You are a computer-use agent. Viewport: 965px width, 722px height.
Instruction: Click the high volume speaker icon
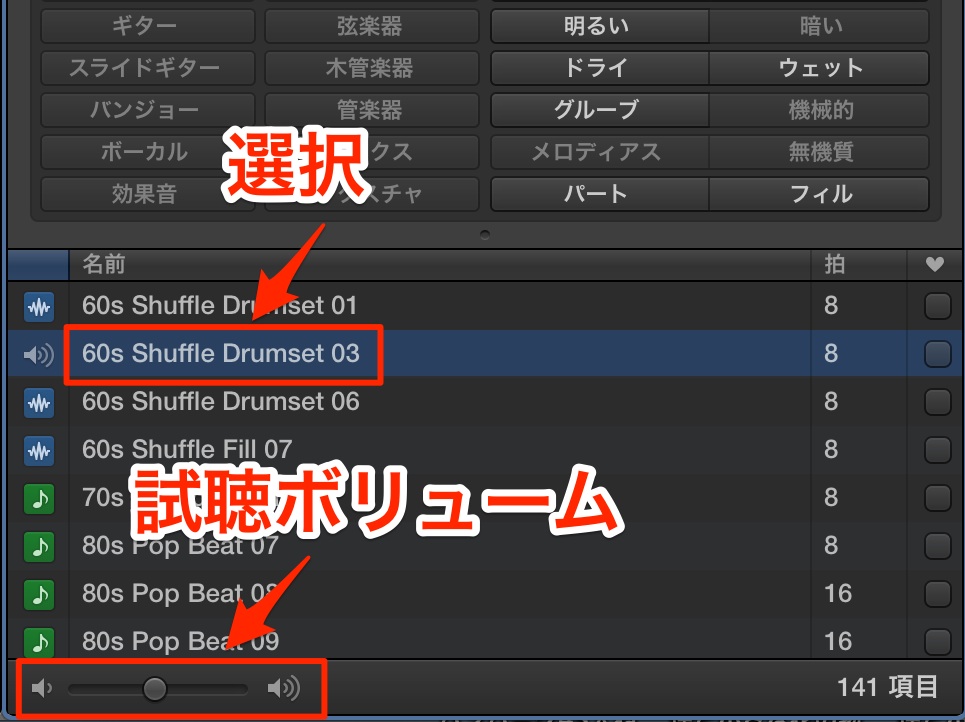284,688
